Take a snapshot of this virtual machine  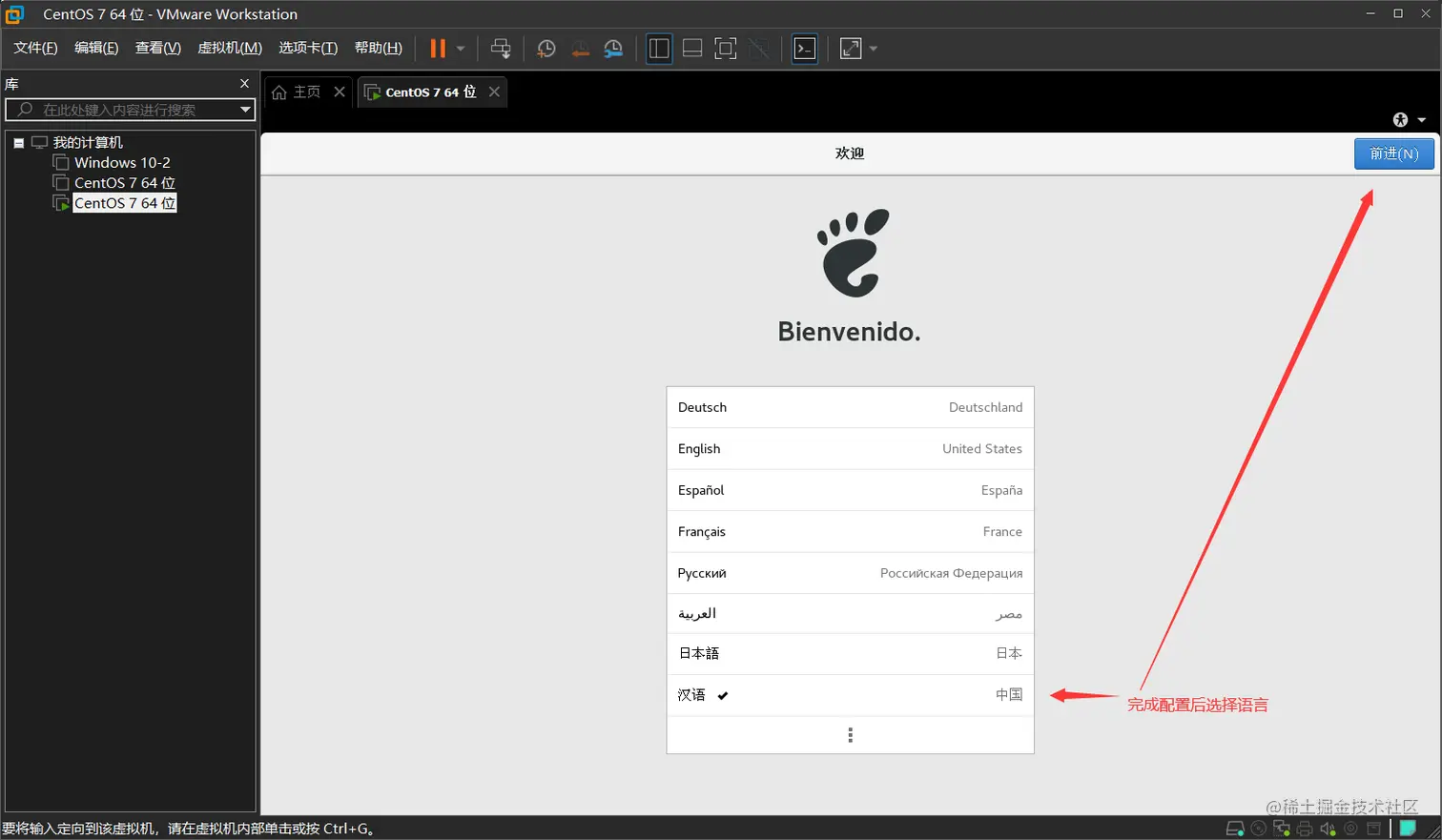(546, 49)
